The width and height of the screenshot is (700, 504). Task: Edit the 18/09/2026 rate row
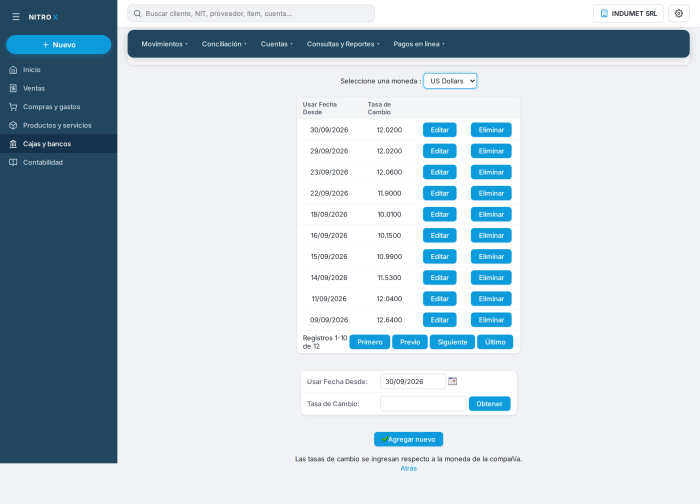(x=440, y=214)
